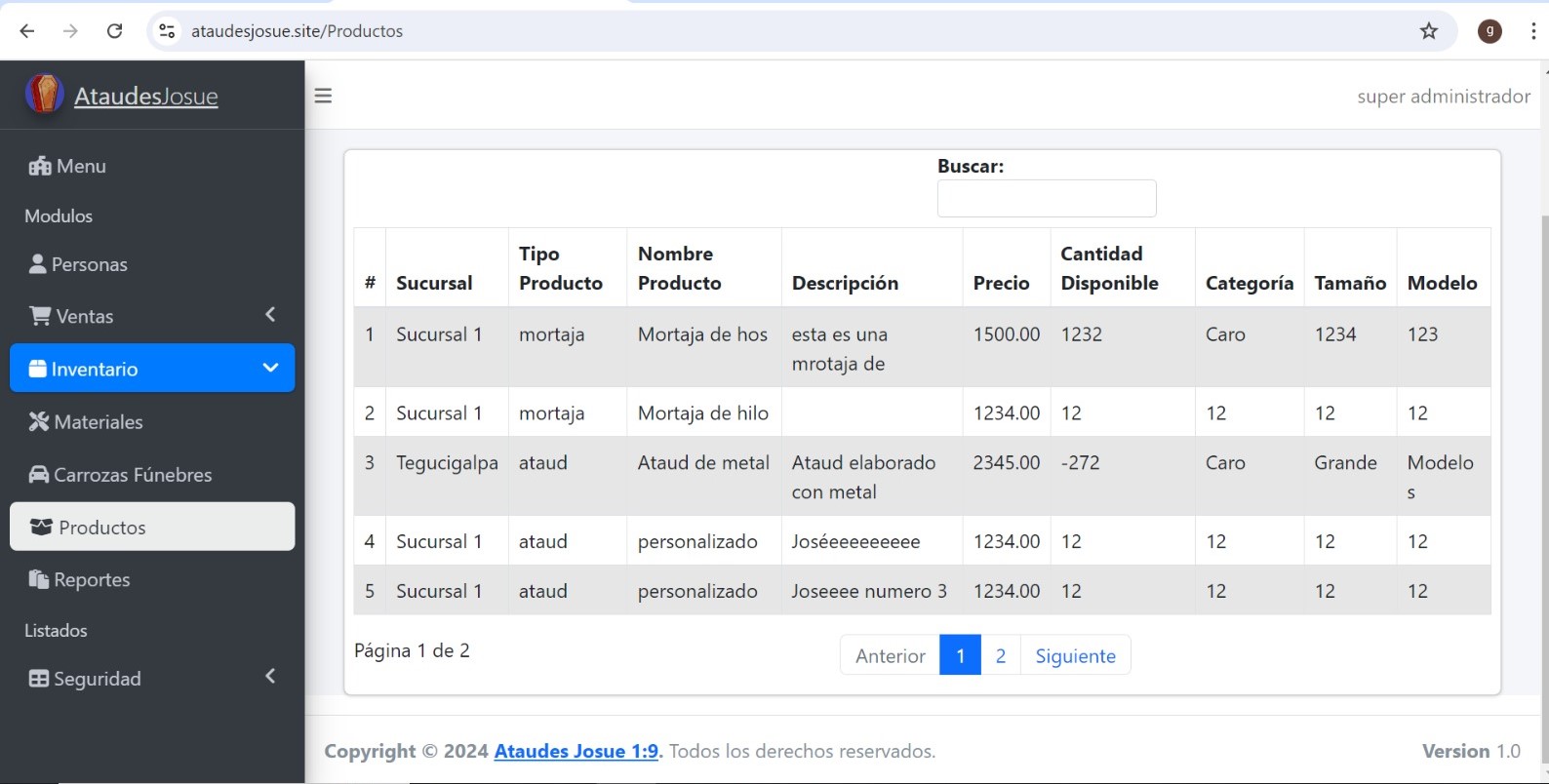Click the Siguiente pagination button

coord(1075,655)
